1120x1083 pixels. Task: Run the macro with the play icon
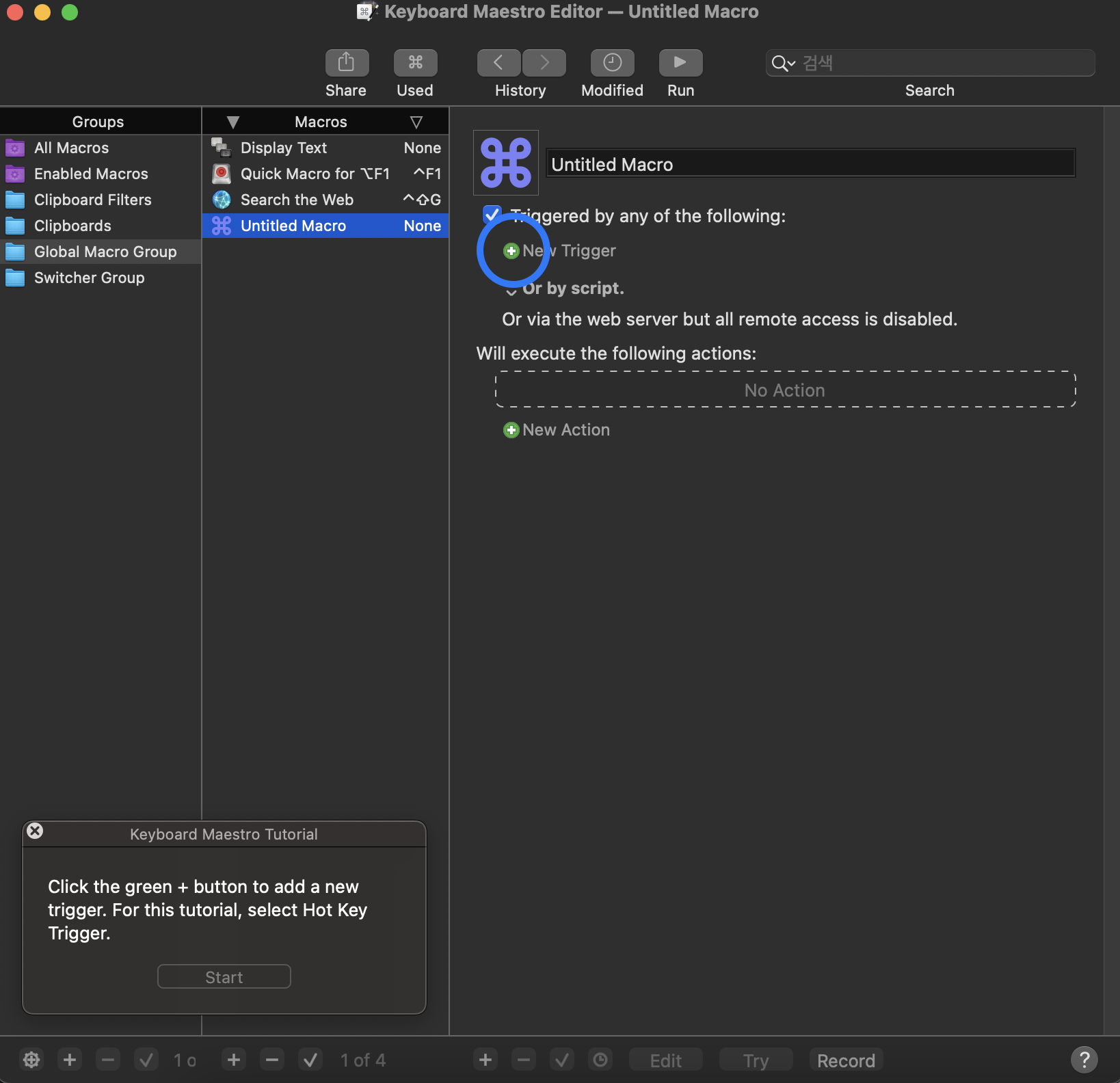coord(680,63)
